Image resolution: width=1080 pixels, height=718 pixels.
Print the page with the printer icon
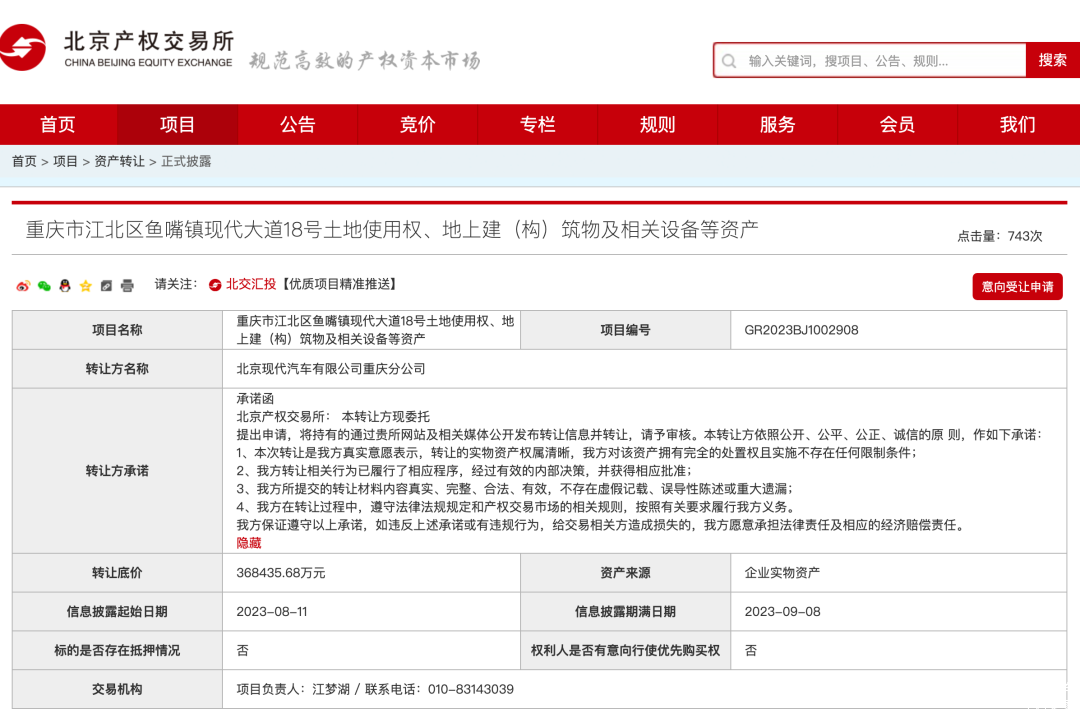pyautogui.click(x=127, y=286)
